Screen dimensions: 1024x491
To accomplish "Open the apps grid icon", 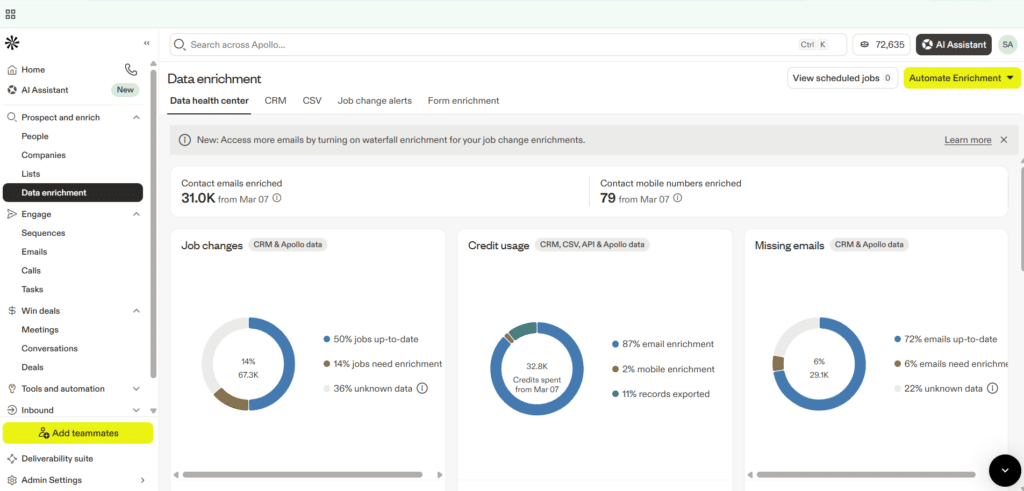I will [10, 14].
